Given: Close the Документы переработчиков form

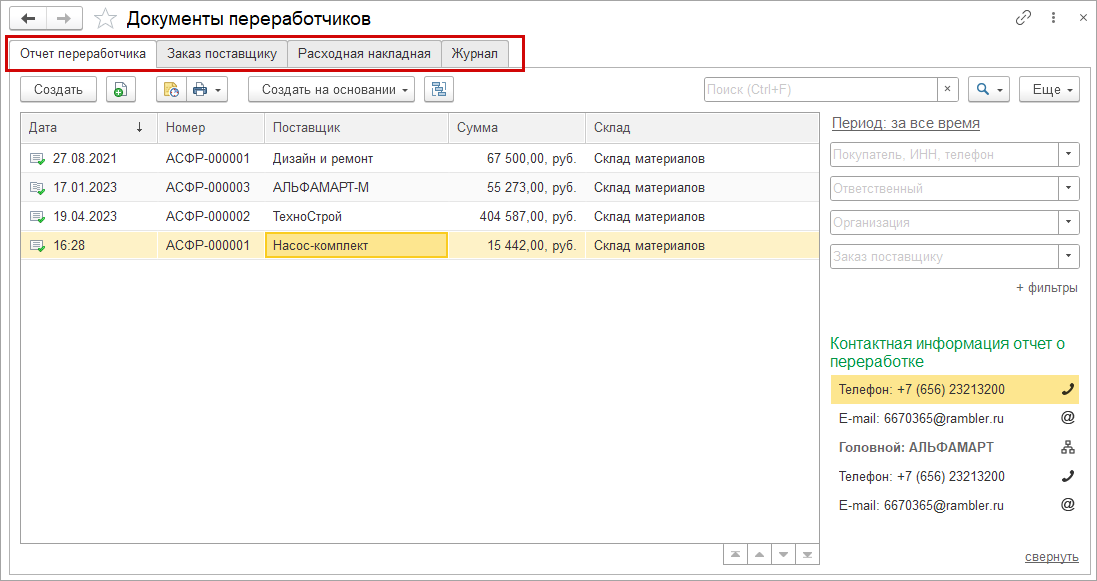Looking at the screenshot, I should click(x=1082, y=18).
